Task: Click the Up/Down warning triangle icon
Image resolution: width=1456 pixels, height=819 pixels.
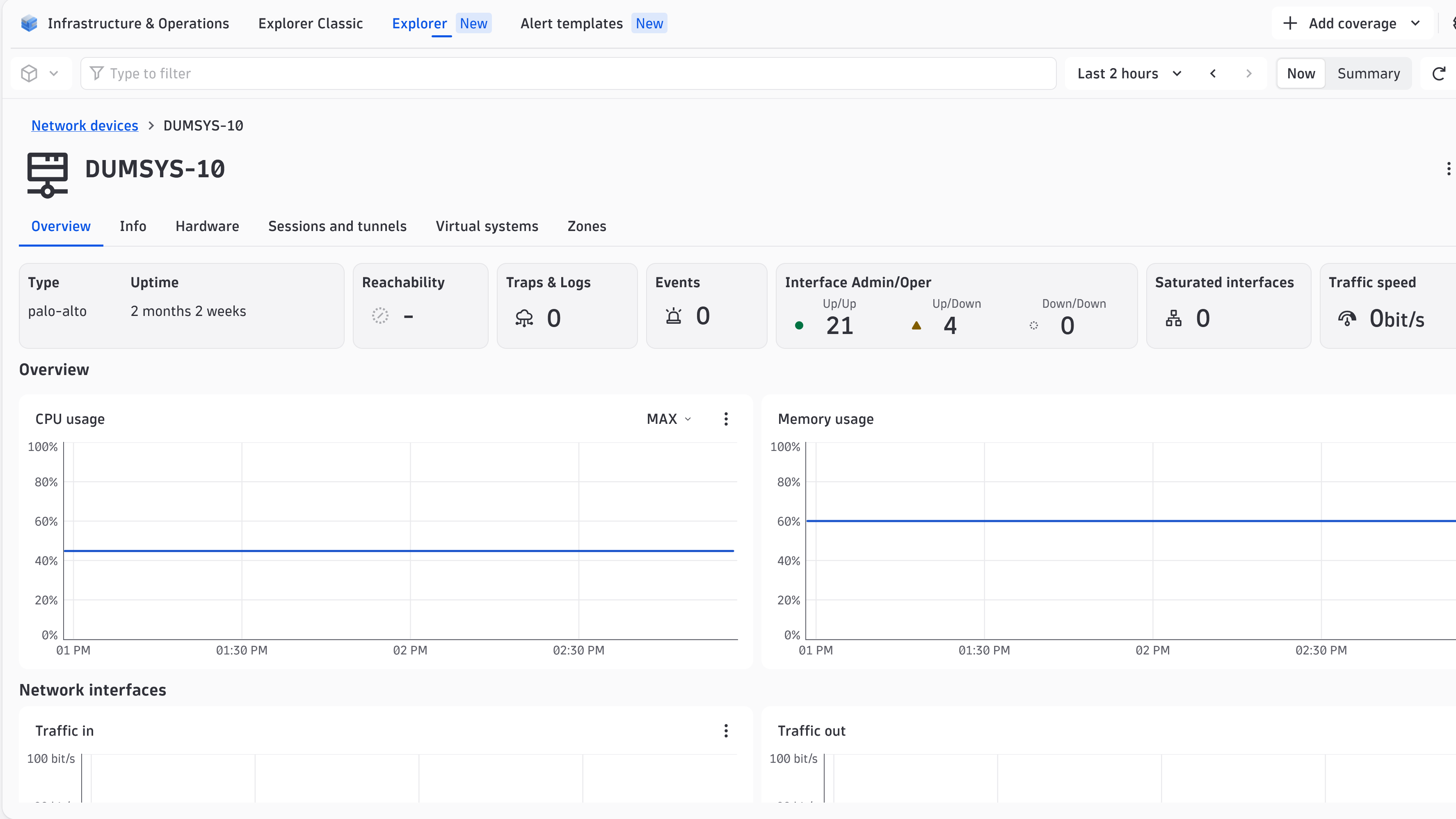Action: point(916,325)
